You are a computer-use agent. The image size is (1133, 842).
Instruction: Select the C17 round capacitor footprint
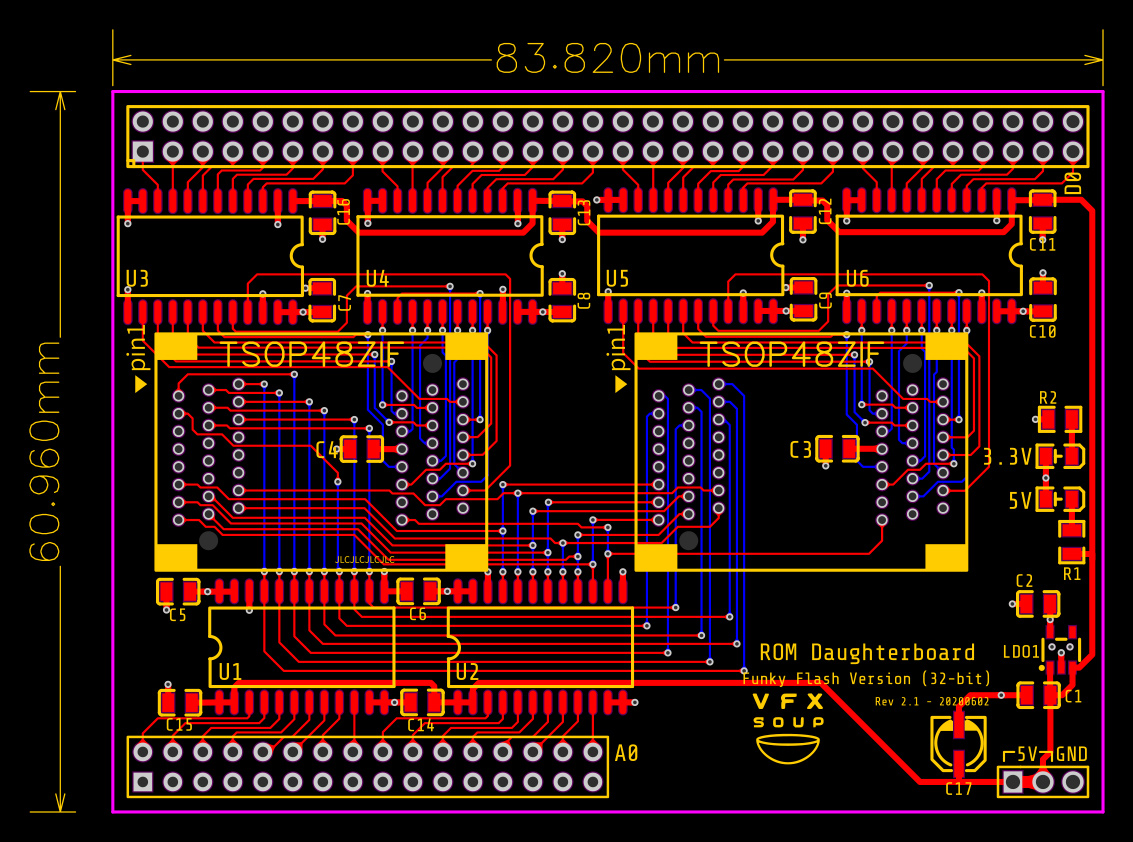click(x=958, y=743)
